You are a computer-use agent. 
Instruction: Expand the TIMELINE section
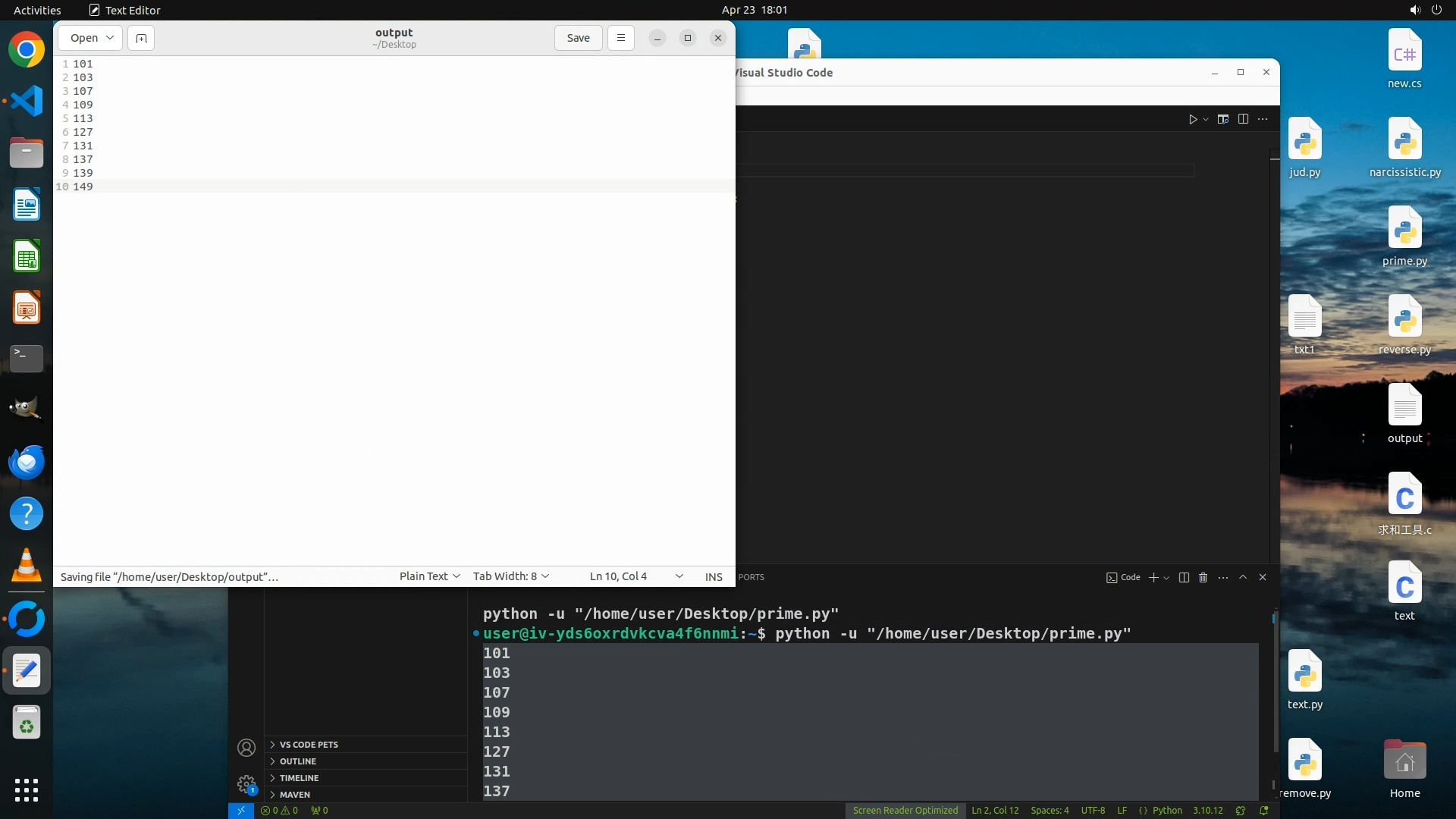pos(299,778)
